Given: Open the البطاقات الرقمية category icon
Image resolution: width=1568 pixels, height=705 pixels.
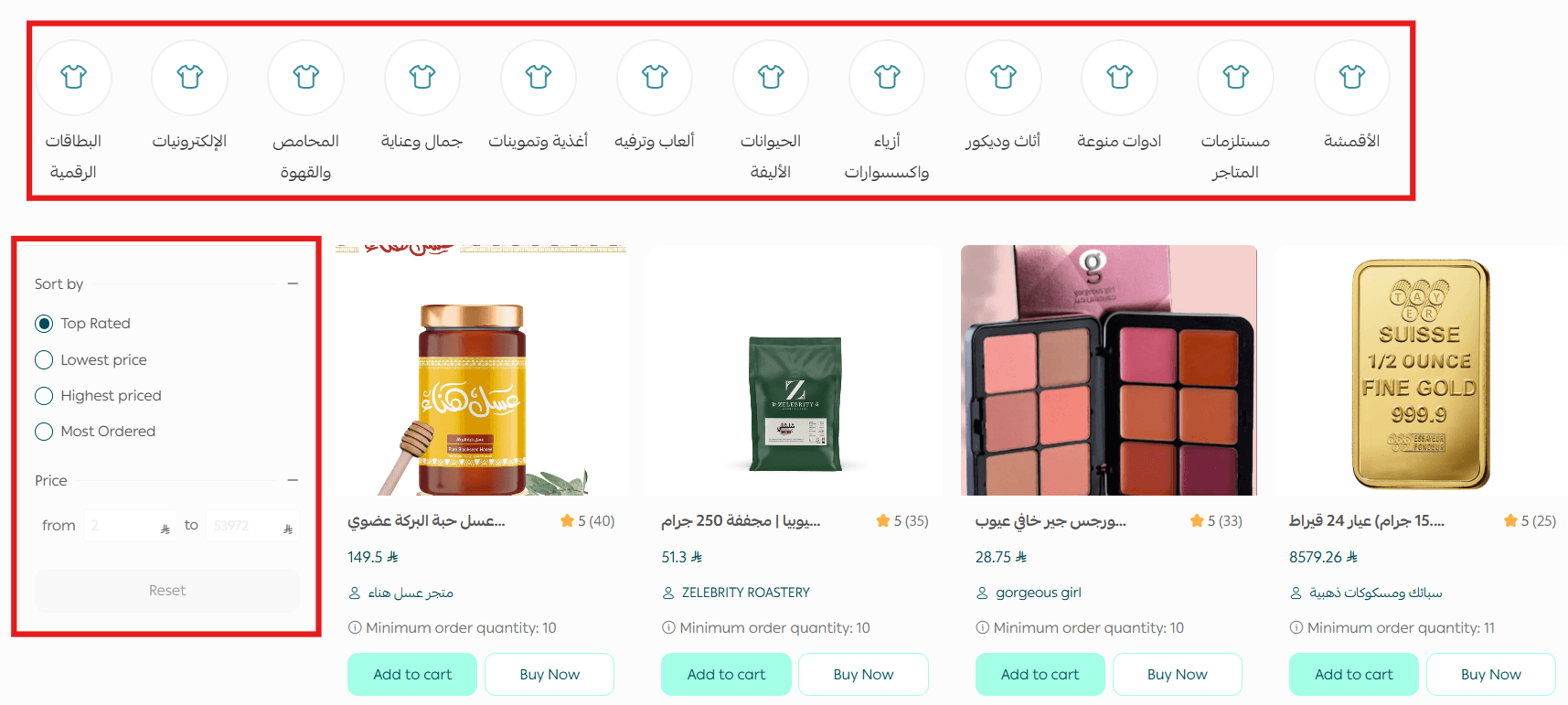Looking at the screenshot, I should pyautogui.click(x=73, y=78).
